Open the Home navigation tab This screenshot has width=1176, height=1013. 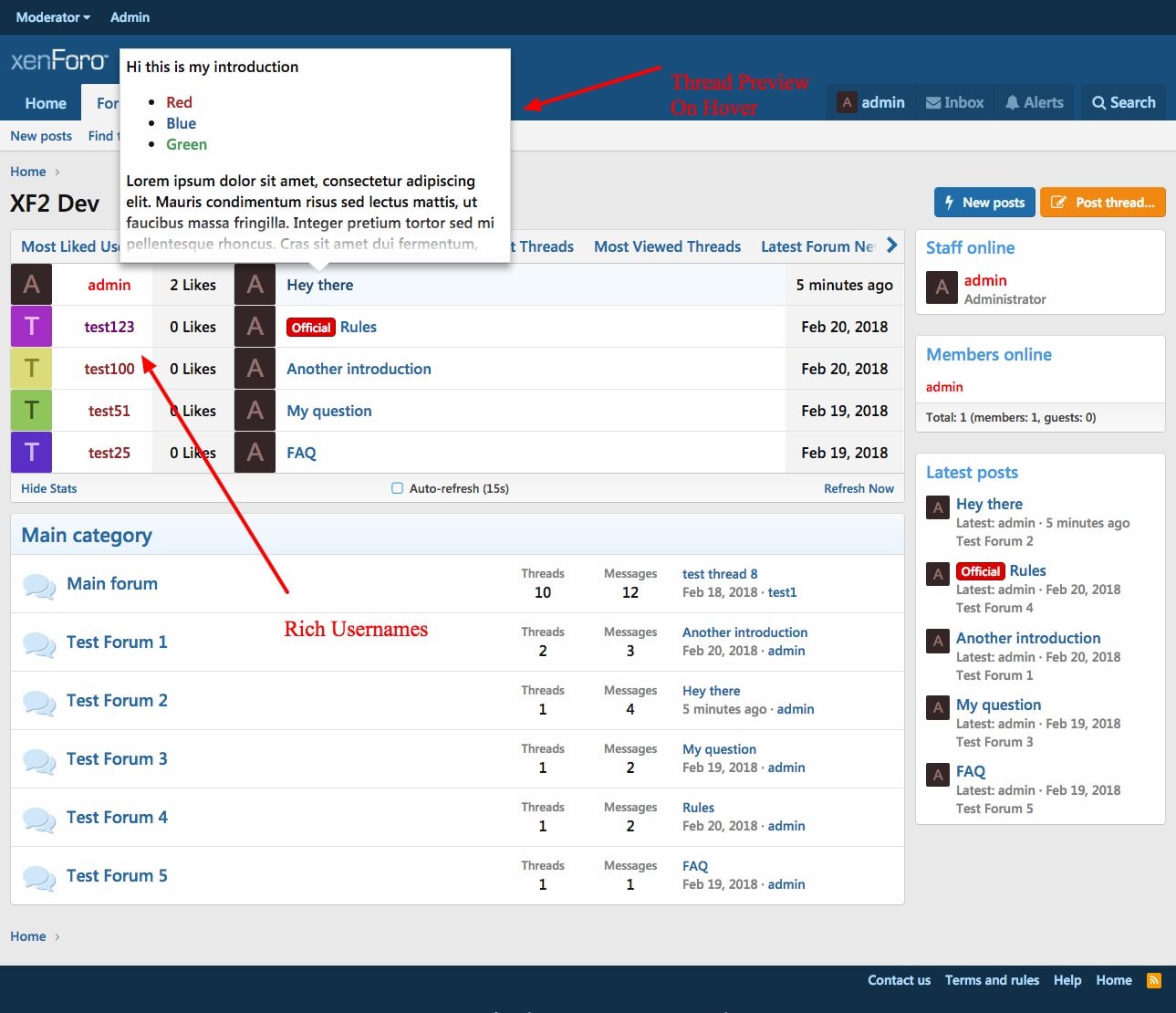[46, 103]
